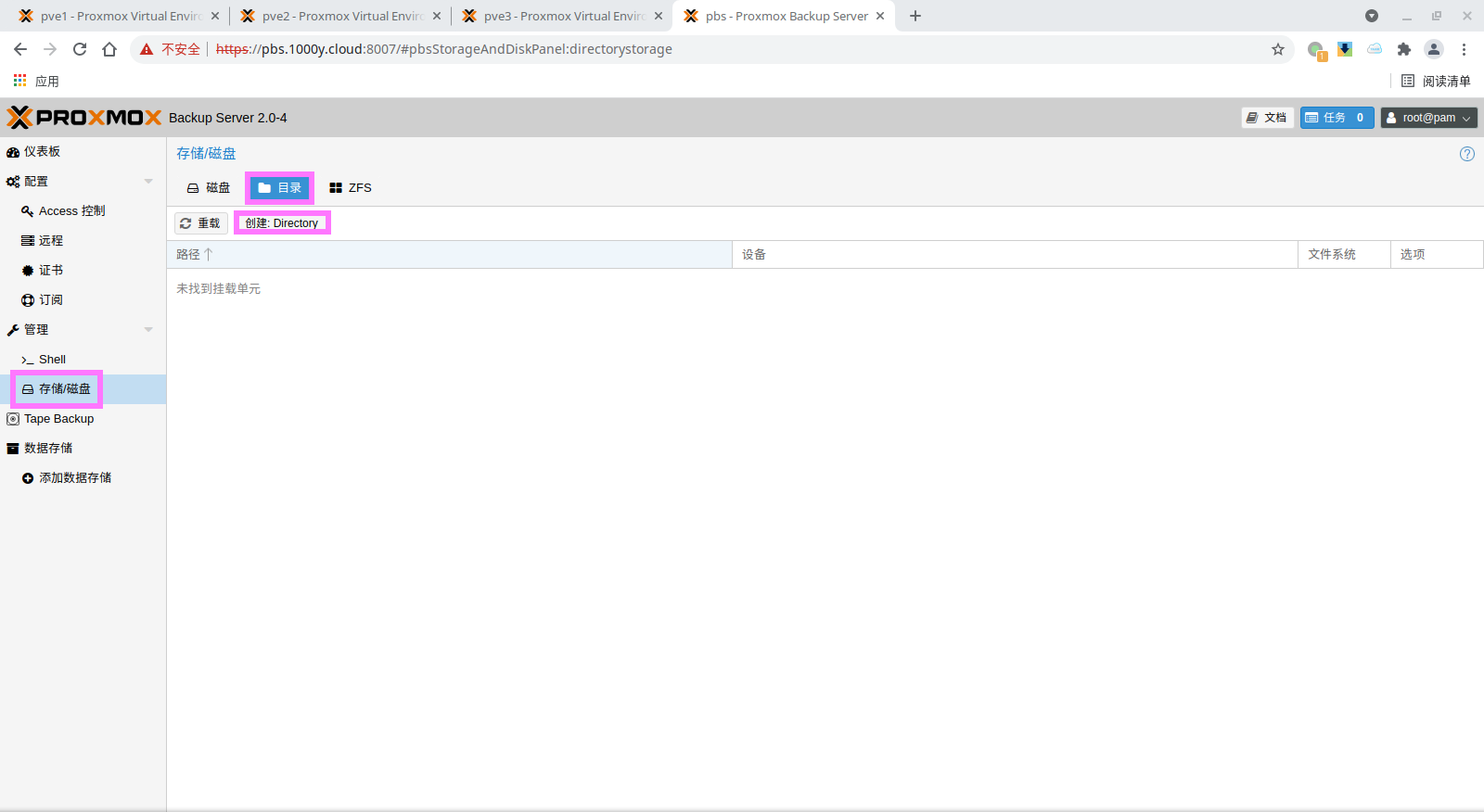
Task: Collapse the 配置 configuration section arrow
Action: tap(148, 182)
